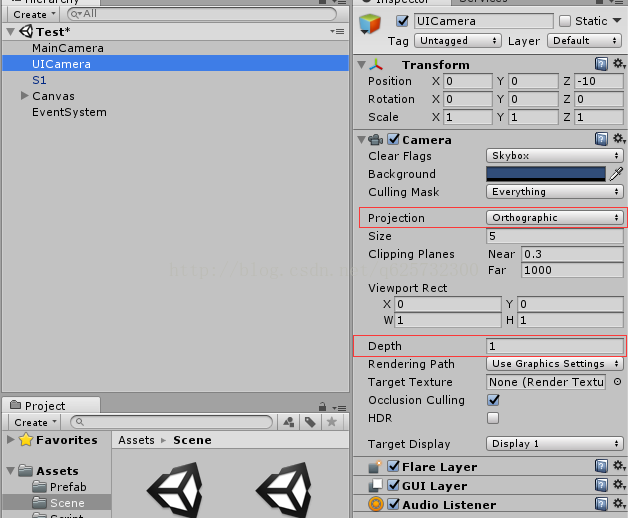Open Hierarchy Create menu
This screenshot has width=628, height=518.
point(34,14)
